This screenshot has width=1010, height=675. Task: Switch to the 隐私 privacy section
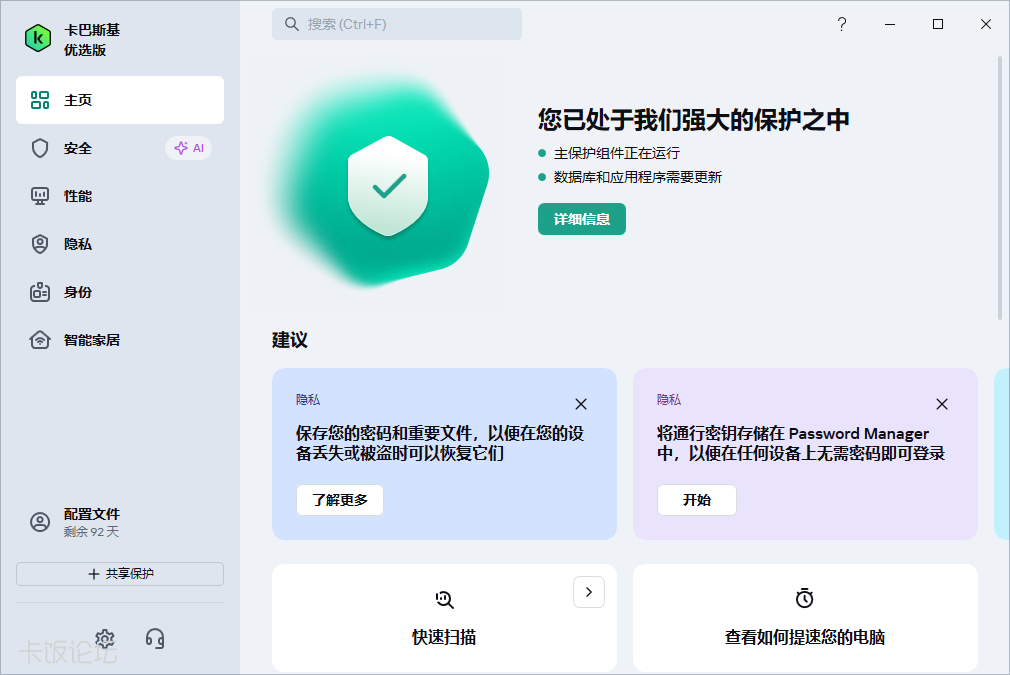click(120, 244)
